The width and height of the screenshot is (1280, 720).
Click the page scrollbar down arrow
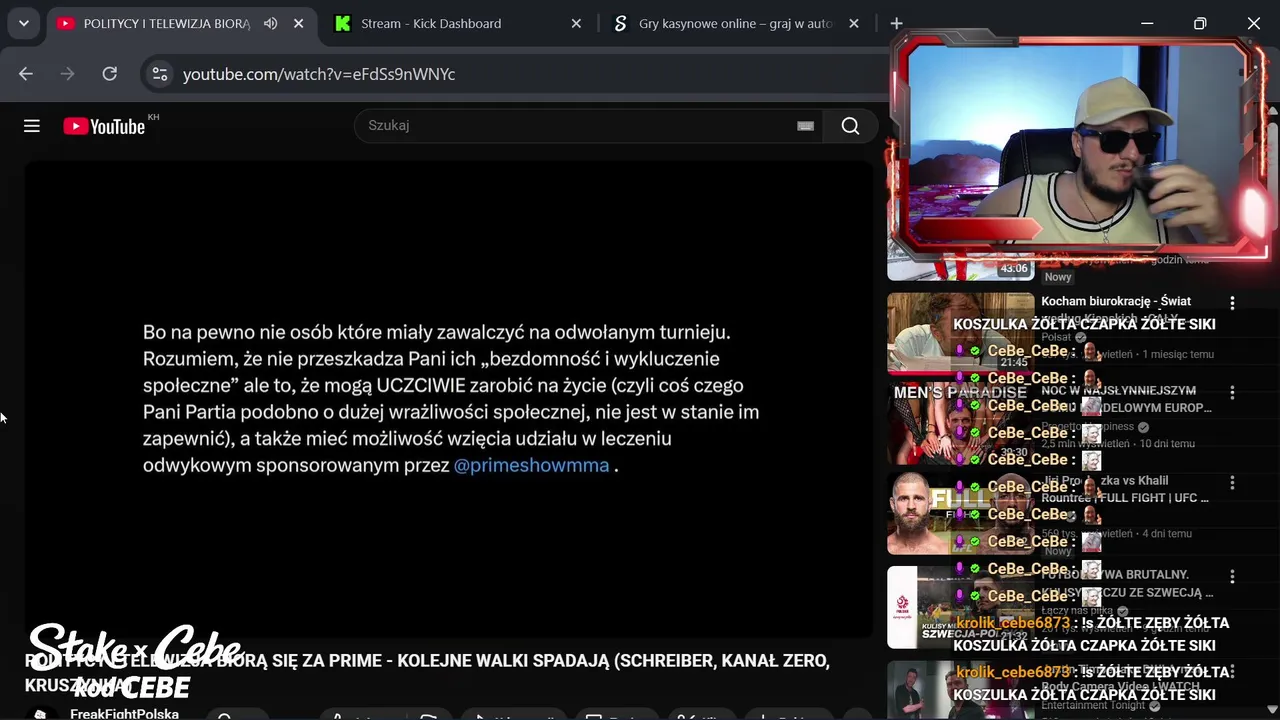1272,712
